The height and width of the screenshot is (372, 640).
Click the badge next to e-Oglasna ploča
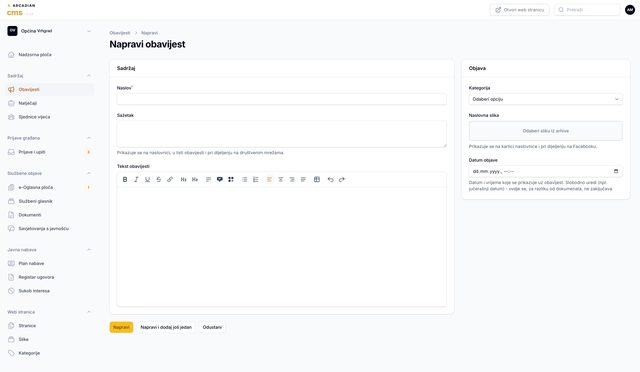coord(89,187)
